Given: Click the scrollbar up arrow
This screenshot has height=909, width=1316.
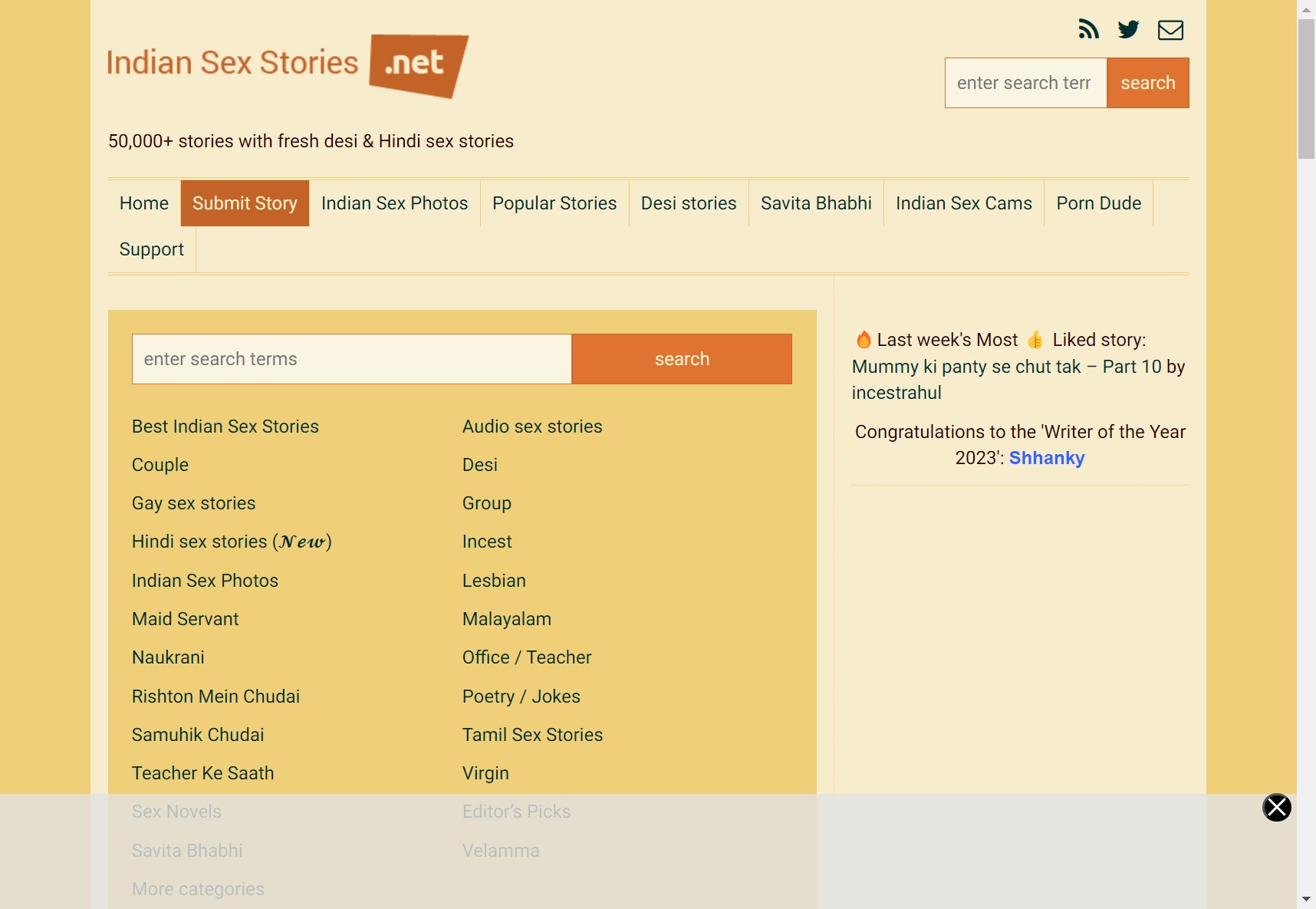Looking at the screenshot, I should click(x=1306, y=9).
